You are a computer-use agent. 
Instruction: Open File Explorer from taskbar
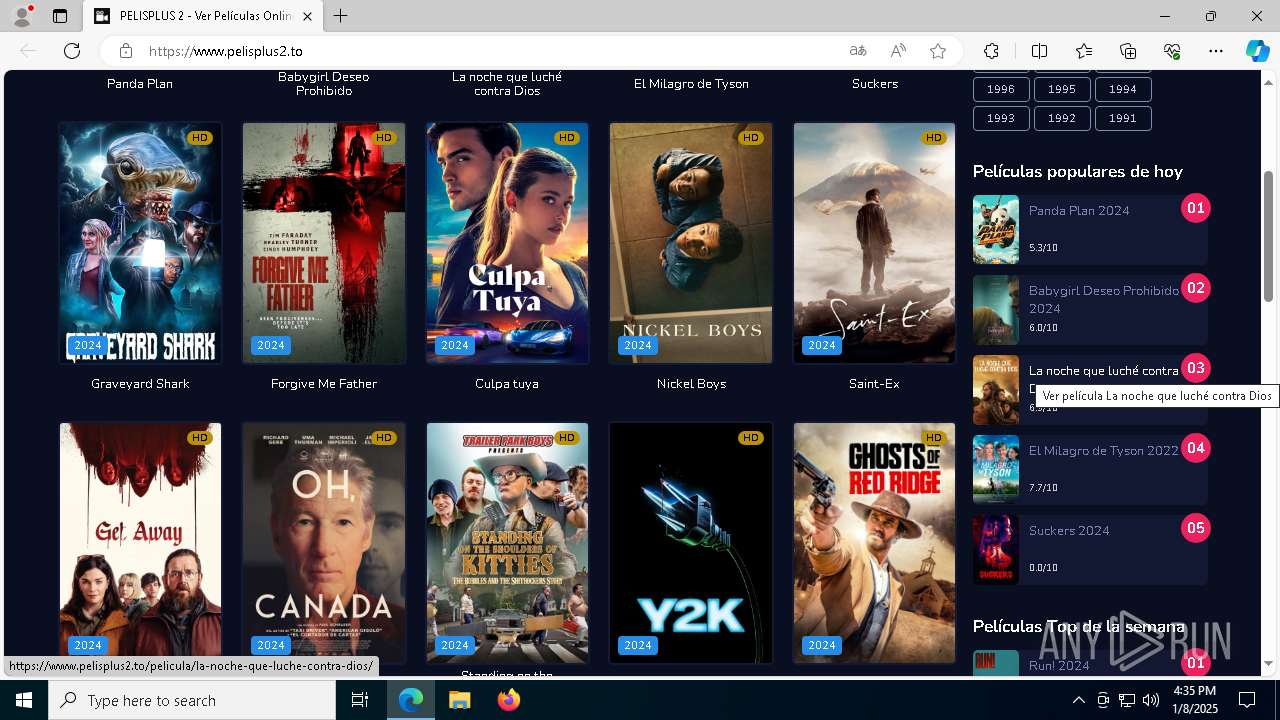point(459,700)
